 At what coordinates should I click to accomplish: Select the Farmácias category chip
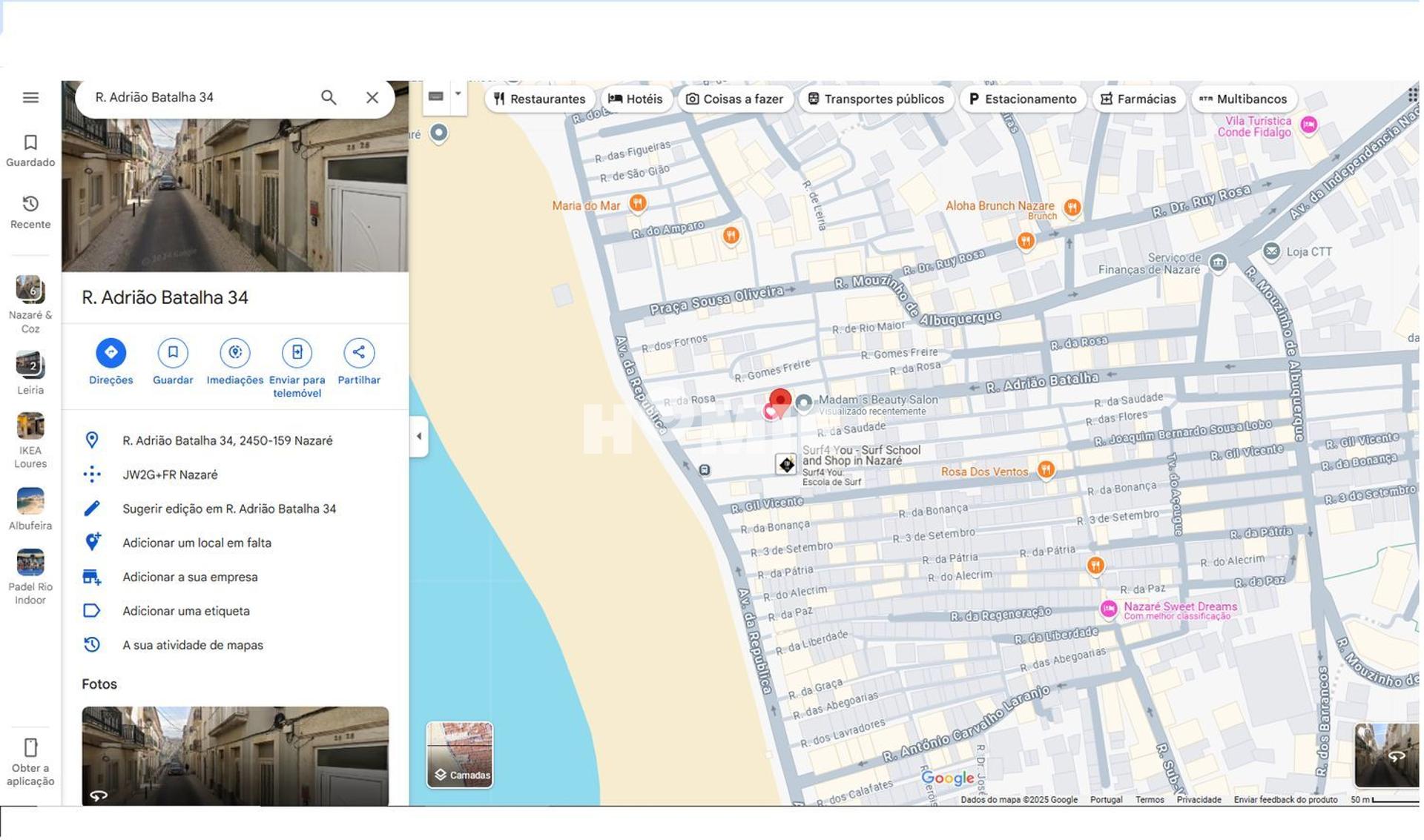coord(1138,99)
